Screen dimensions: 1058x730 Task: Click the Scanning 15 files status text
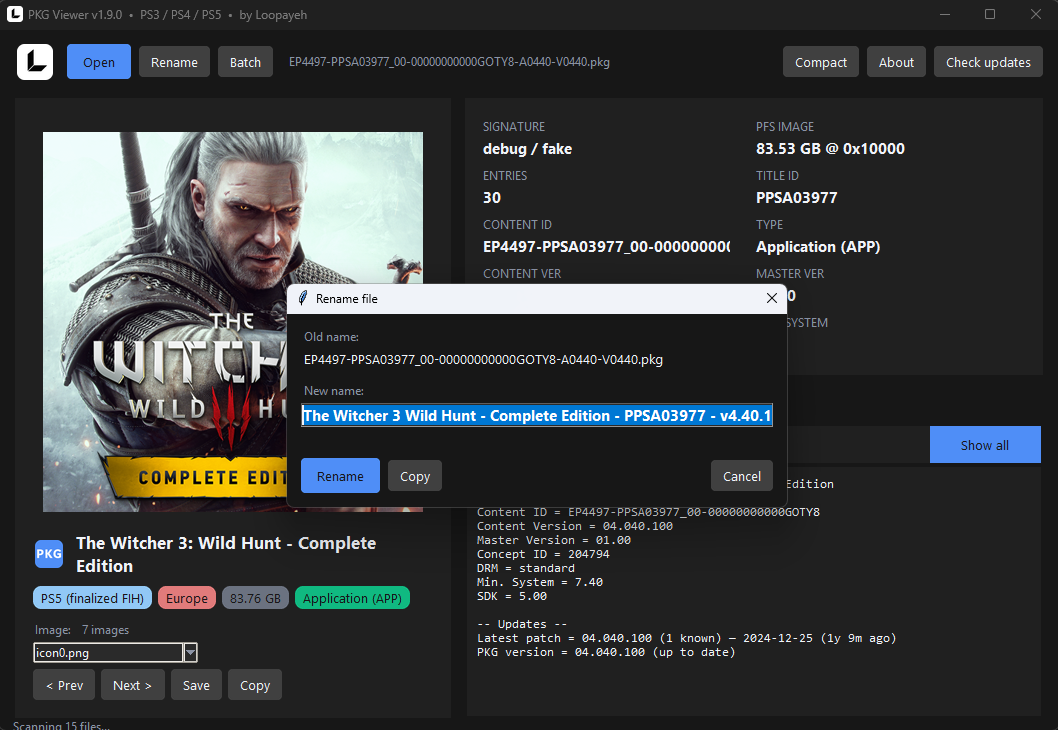pyautogui.click(x=61, y=725)
